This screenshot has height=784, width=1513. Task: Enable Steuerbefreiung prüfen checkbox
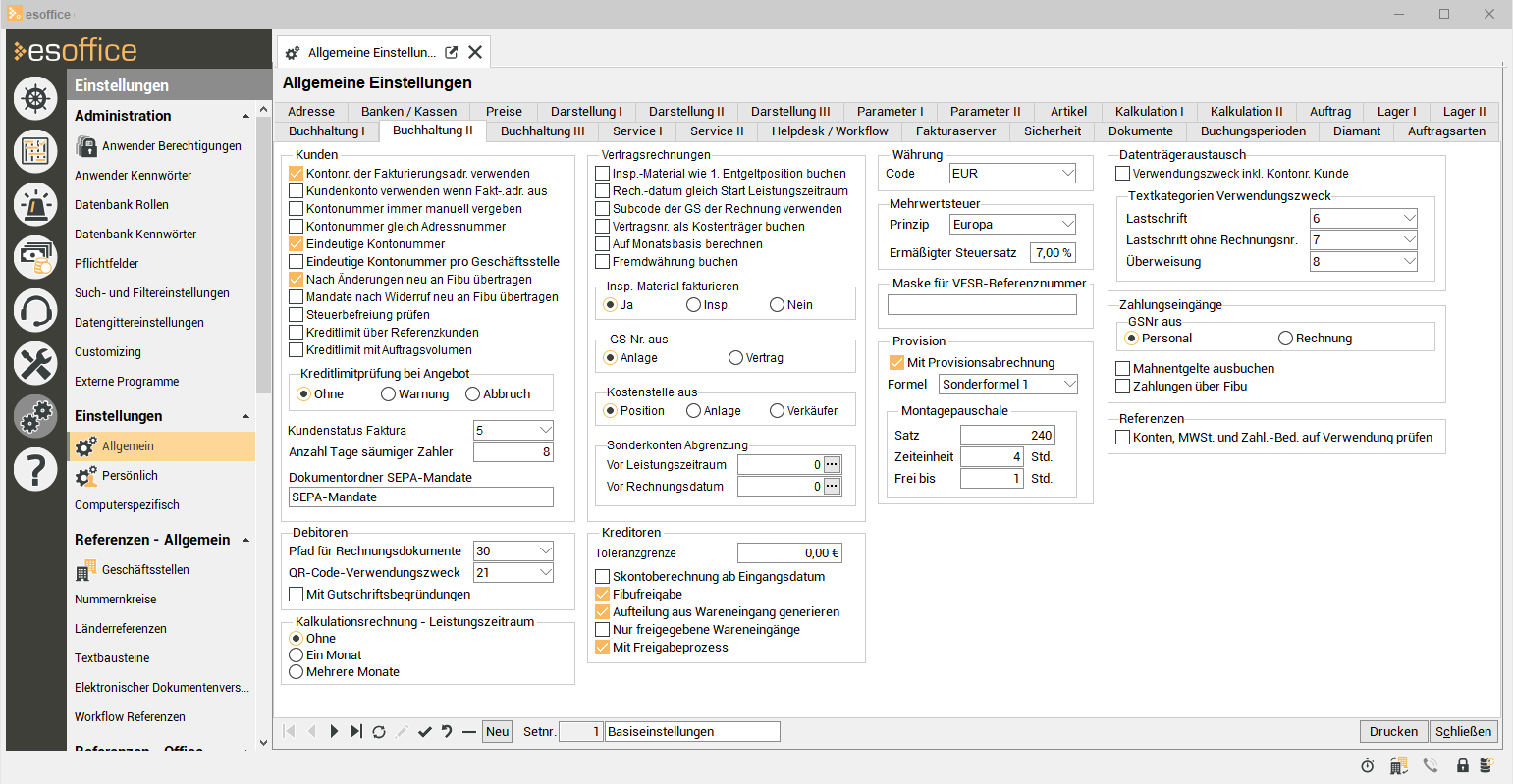(x=296, y=315)
